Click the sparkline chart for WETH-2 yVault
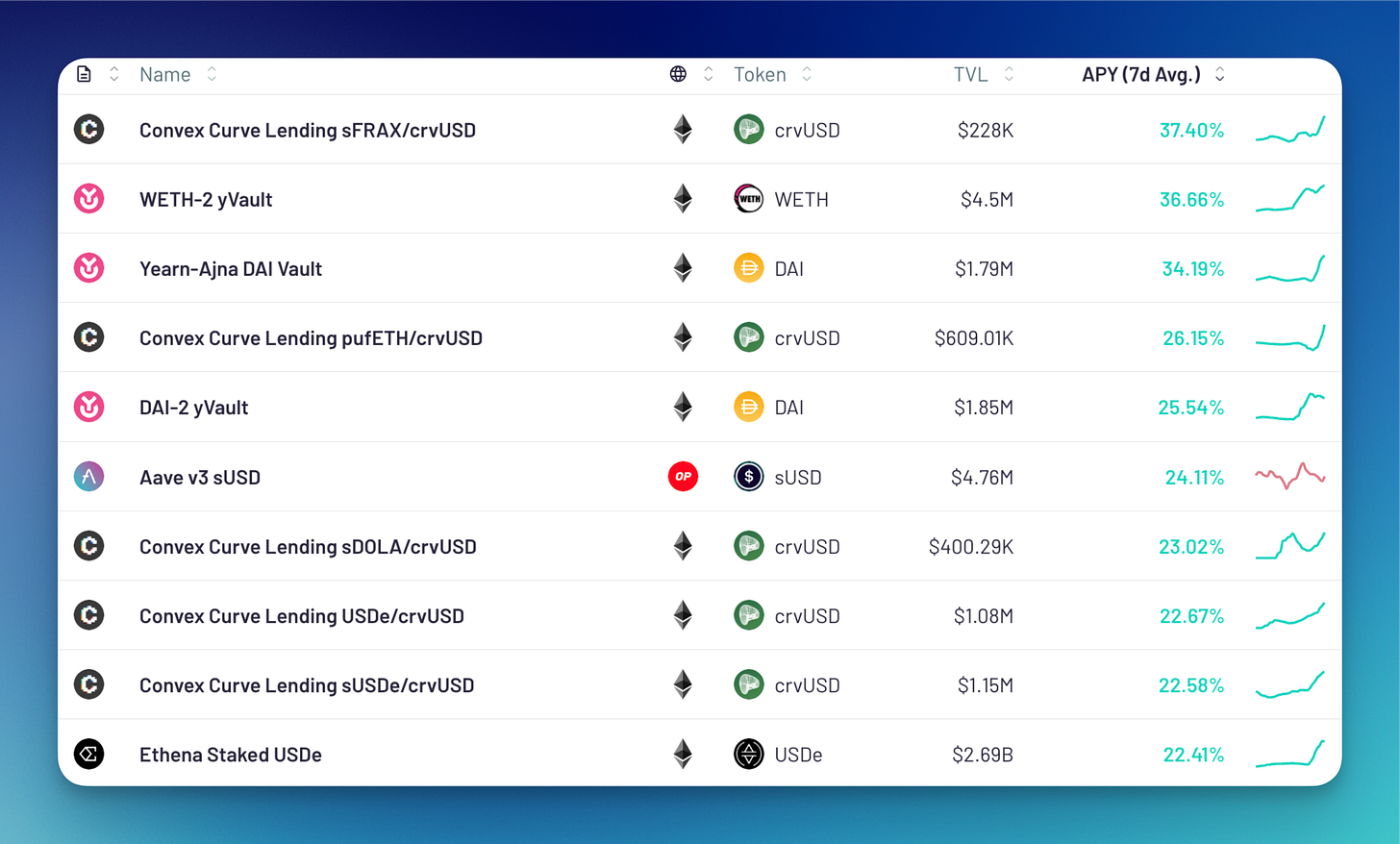 point(1290,198)
